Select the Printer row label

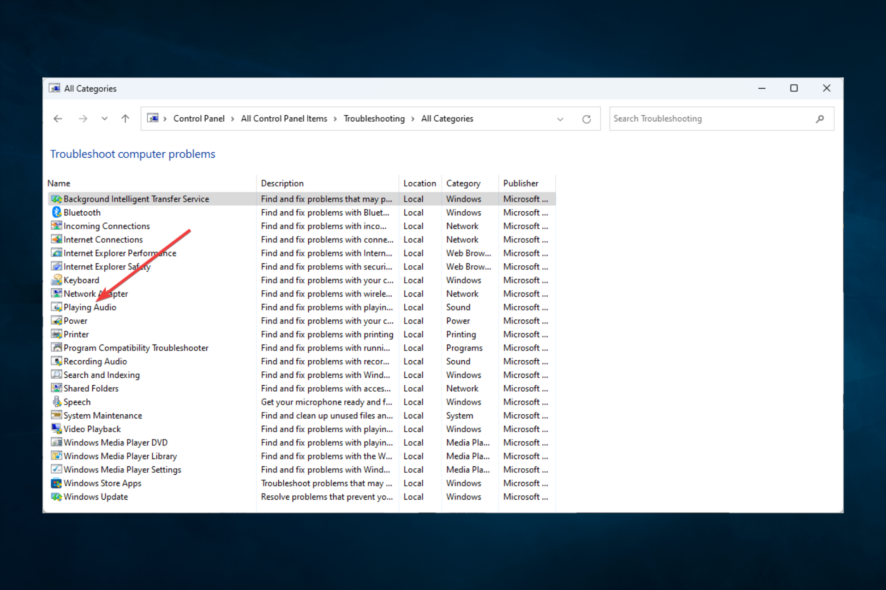(76, 335)
